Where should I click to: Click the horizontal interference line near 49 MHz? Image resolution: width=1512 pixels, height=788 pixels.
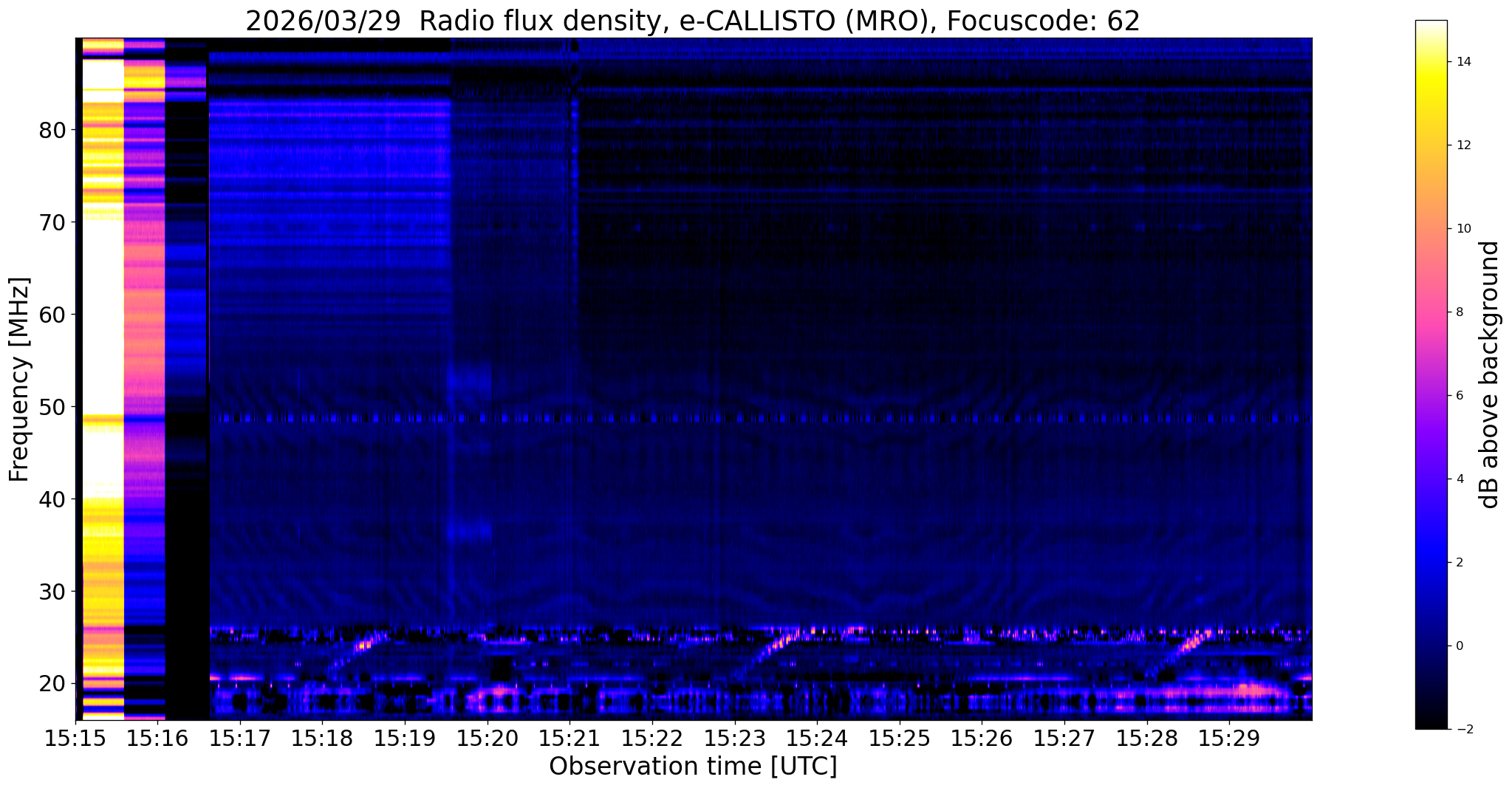point(761,418)
